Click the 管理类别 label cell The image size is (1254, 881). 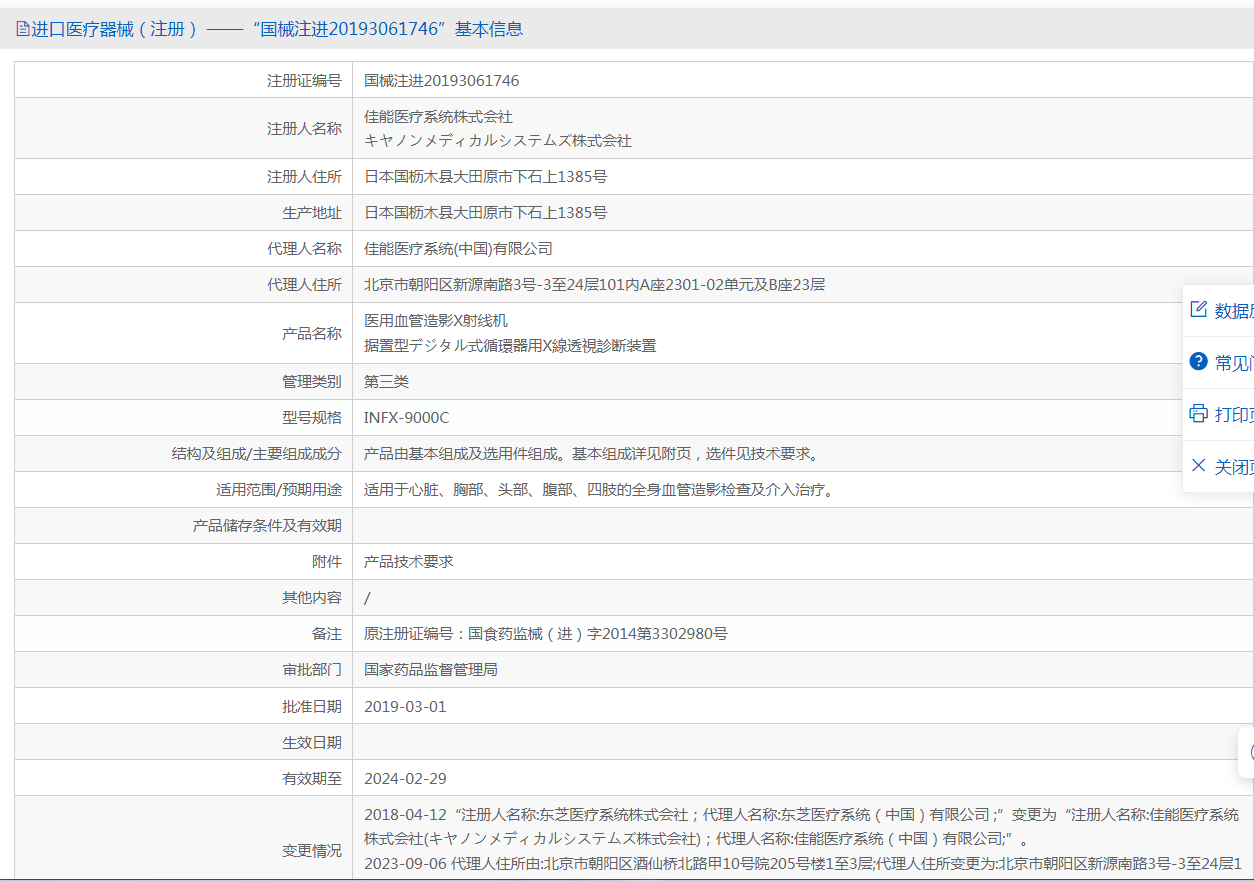click(183, 381)
